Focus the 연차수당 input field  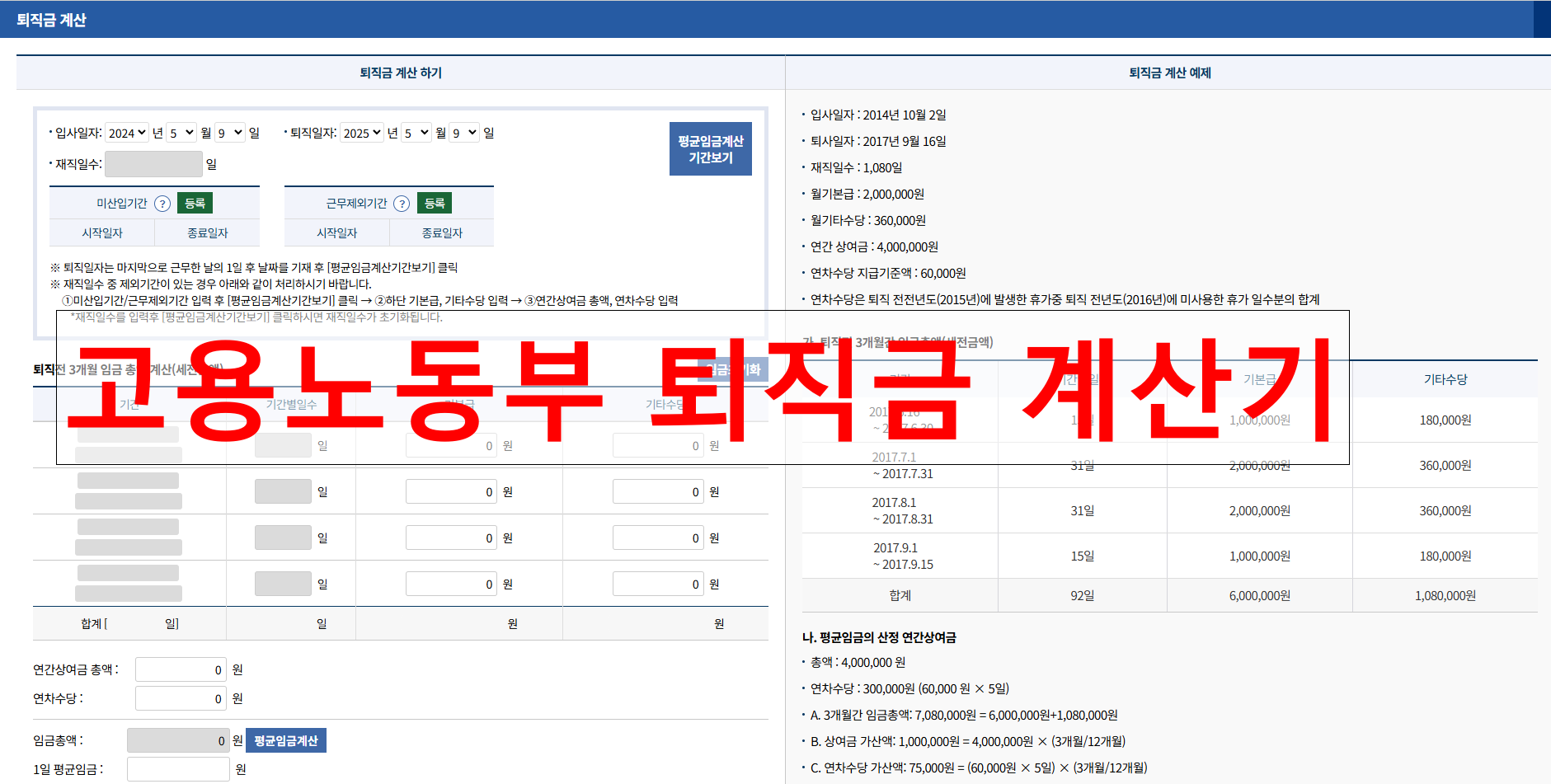181,698
